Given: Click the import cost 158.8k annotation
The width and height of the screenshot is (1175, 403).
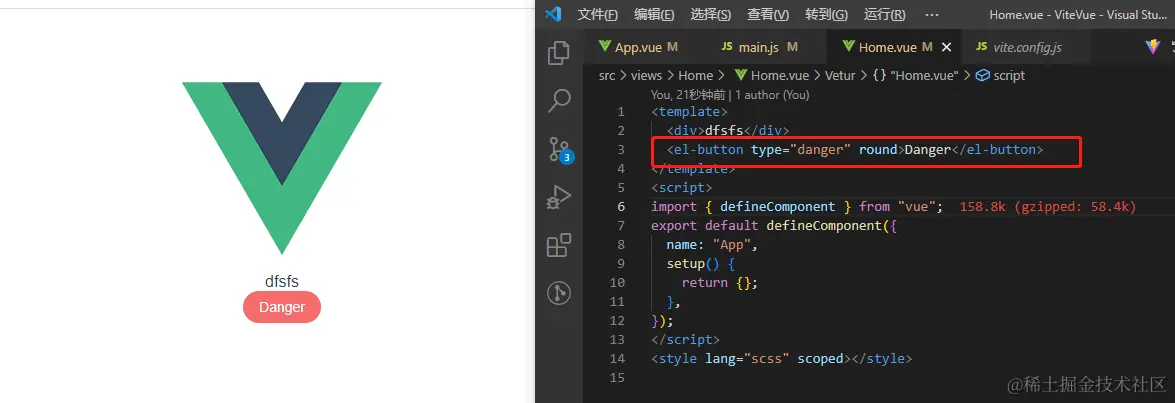Looking at the screenshot, I should (1048, 207).
